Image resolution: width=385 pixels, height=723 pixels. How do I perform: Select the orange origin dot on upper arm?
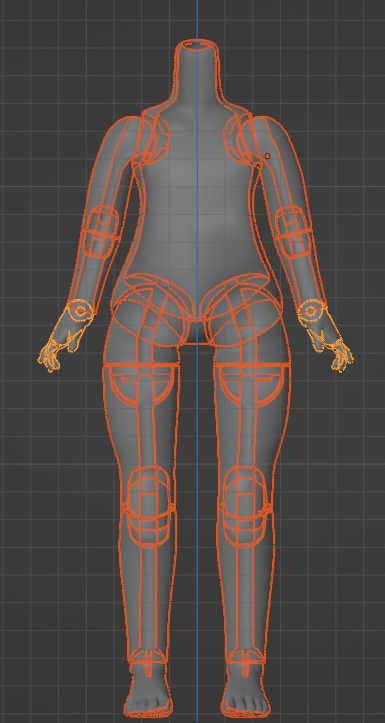pos(267,156)
